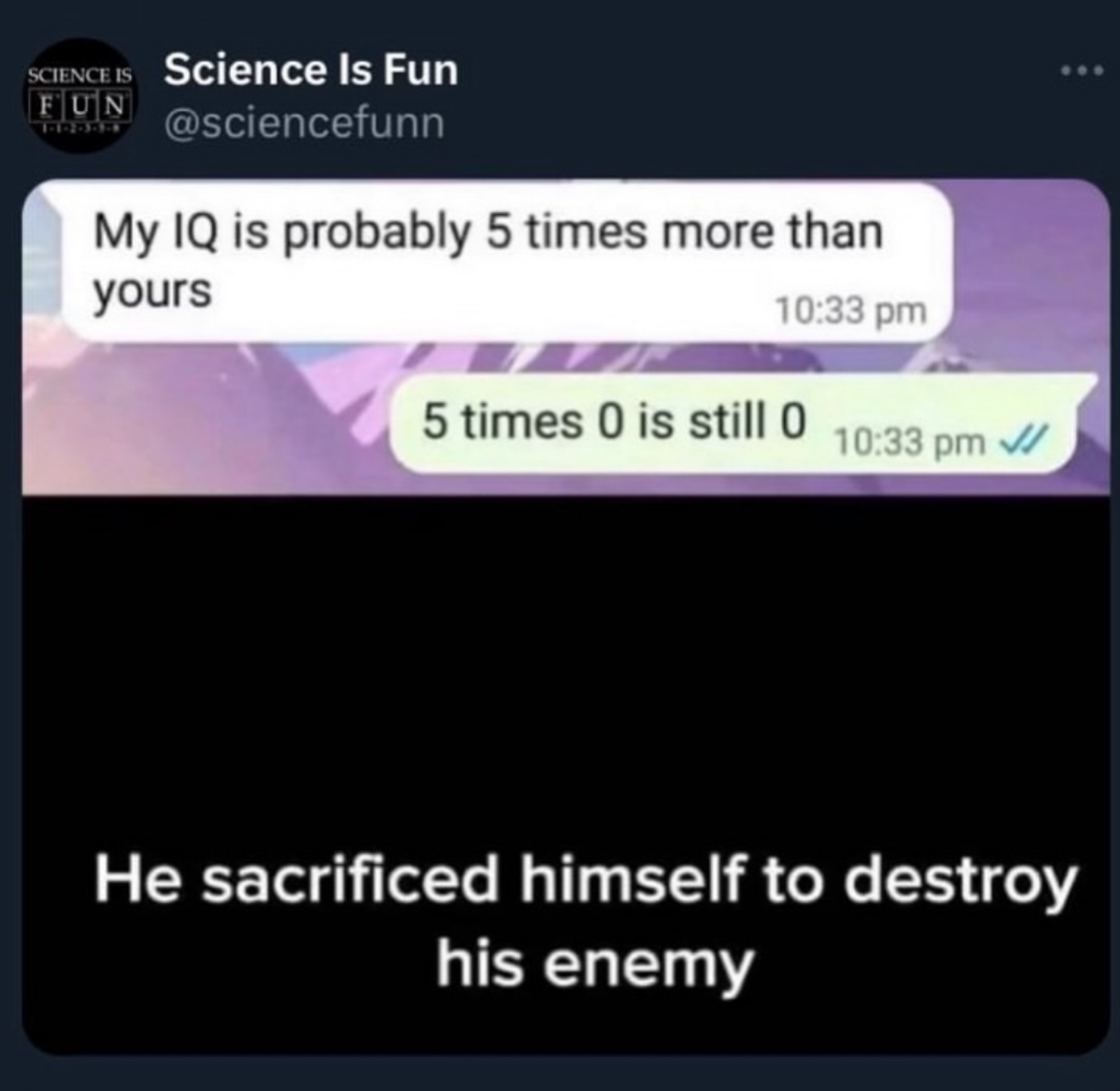Open the @sciencefunn handle link
Viewport: 1120px width, 1091px height.
304,124
